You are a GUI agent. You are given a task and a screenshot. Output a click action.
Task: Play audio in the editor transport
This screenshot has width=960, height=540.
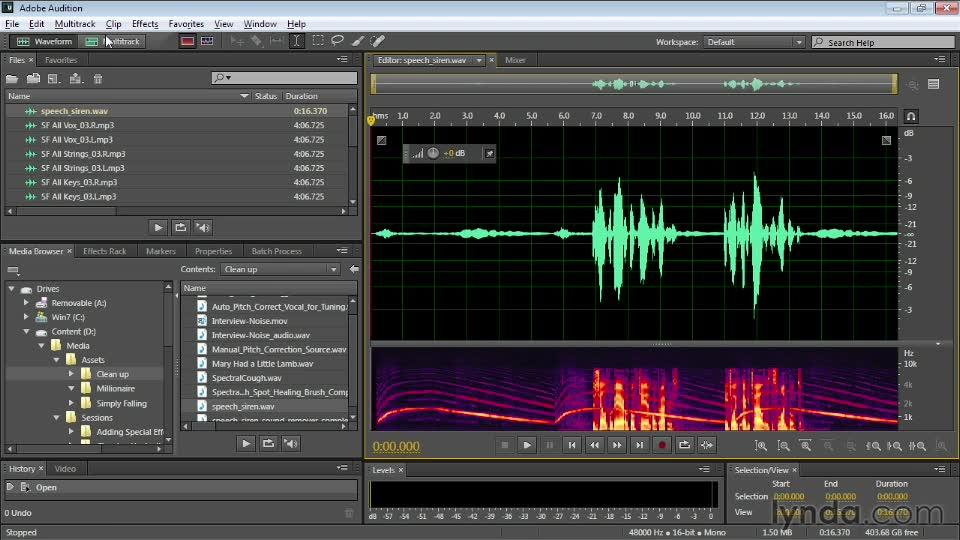[x=527, y=446]
